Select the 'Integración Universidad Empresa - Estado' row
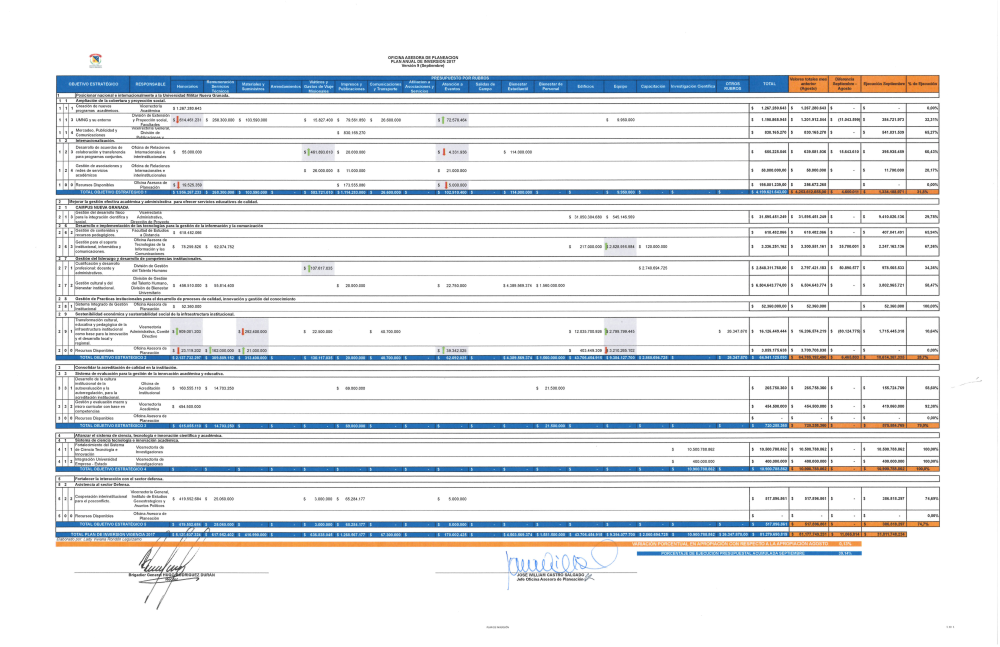This screenshot has height=647, width=1000. point(497,461)
